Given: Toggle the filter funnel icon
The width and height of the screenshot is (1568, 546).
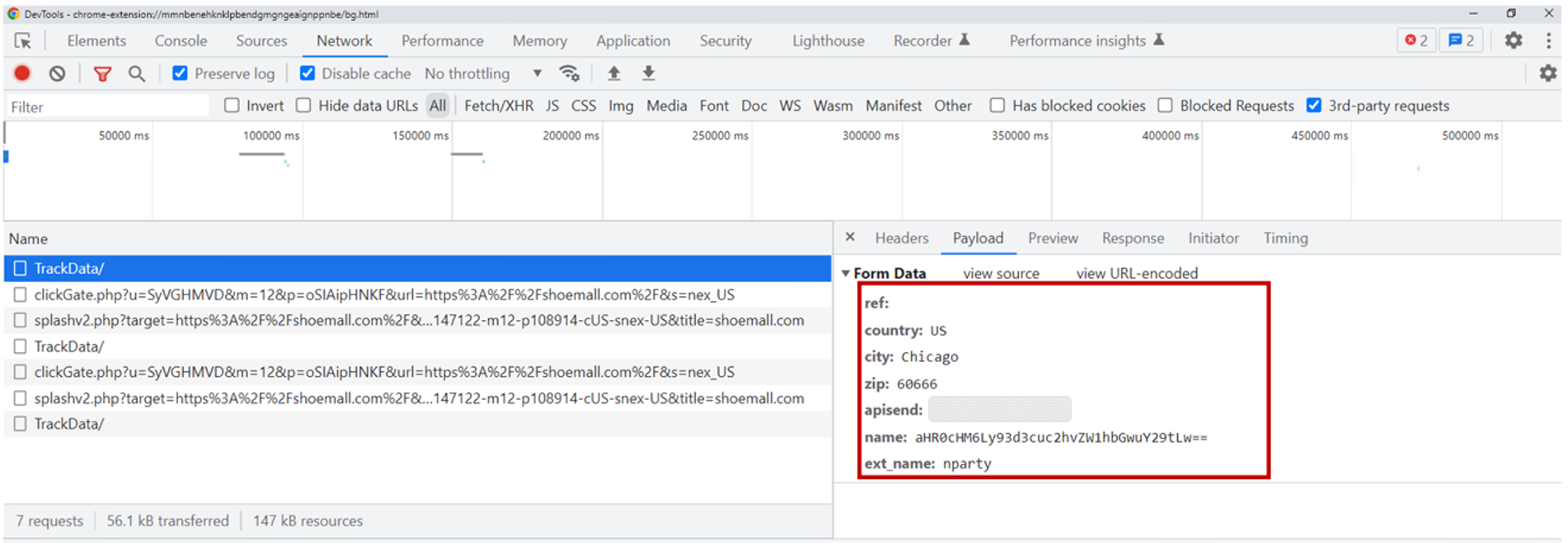Looking at the screenshot, I should click(102, 74).
